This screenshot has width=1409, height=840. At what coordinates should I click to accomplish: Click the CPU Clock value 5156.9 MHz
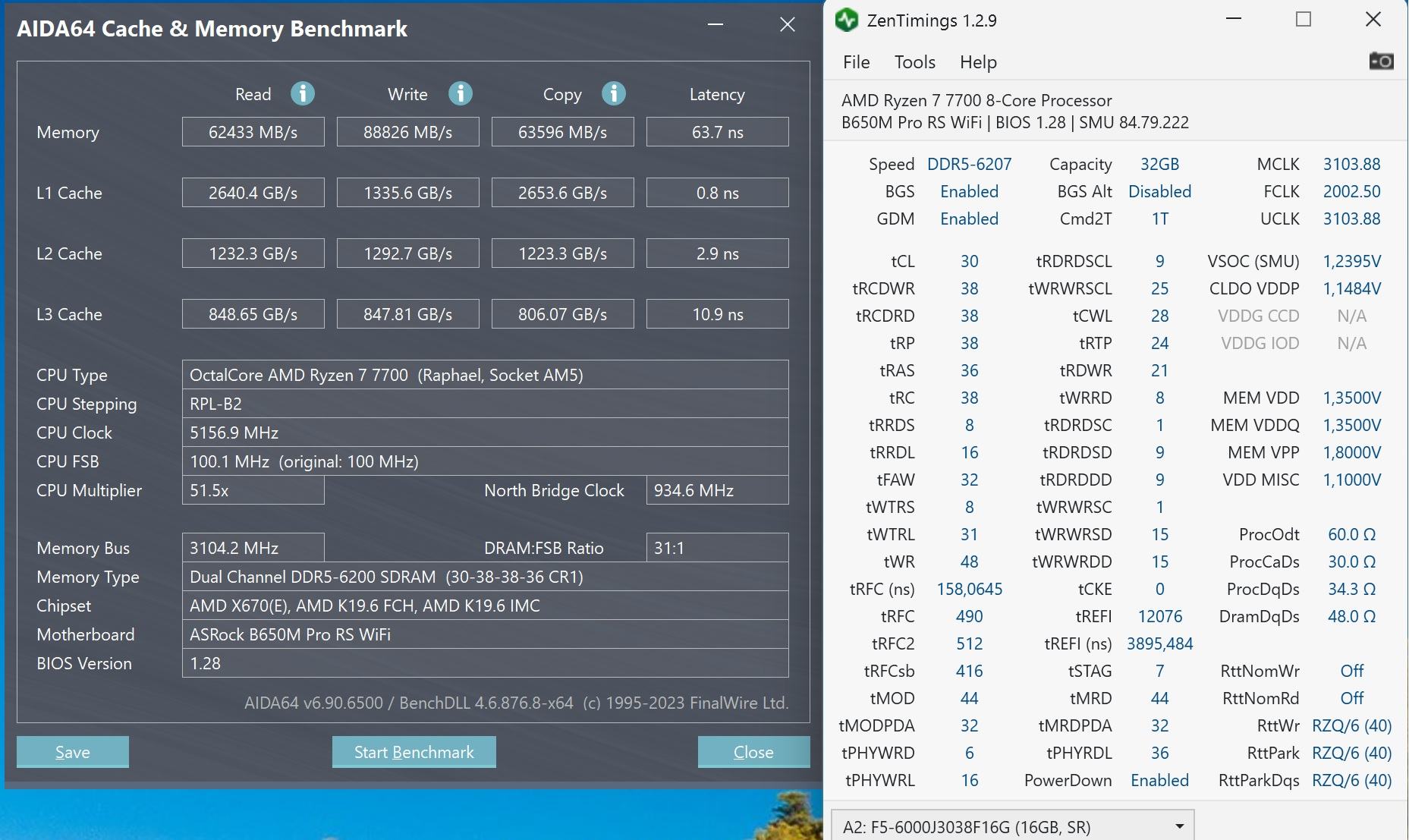pyautogui.click(x=486, y=433)
